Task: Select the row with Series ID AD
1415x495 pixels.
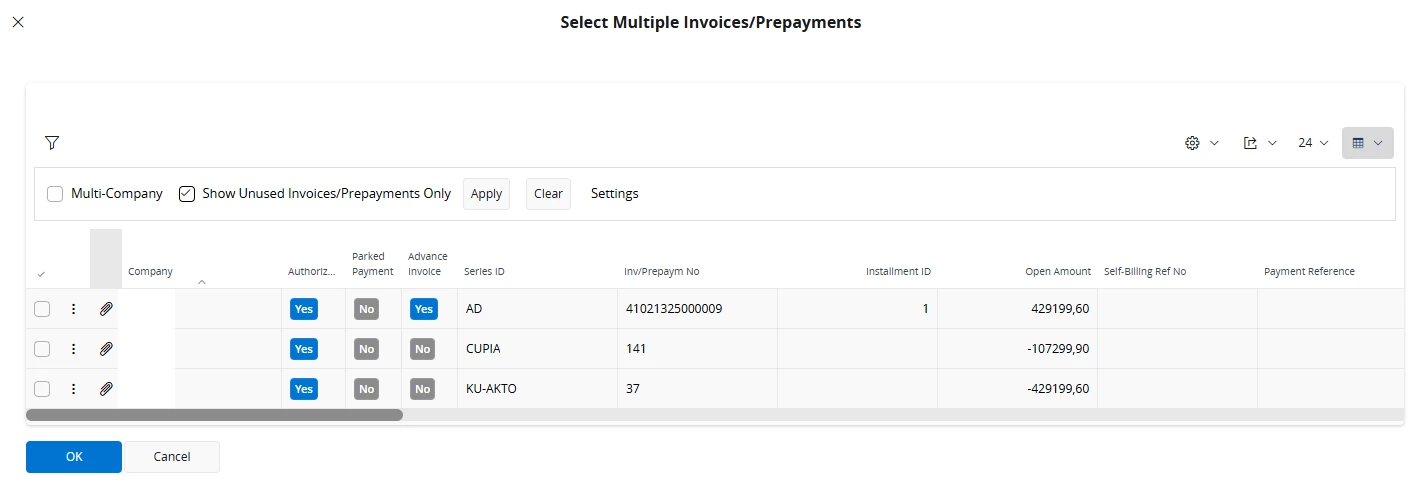Action: tap(42, 309)
